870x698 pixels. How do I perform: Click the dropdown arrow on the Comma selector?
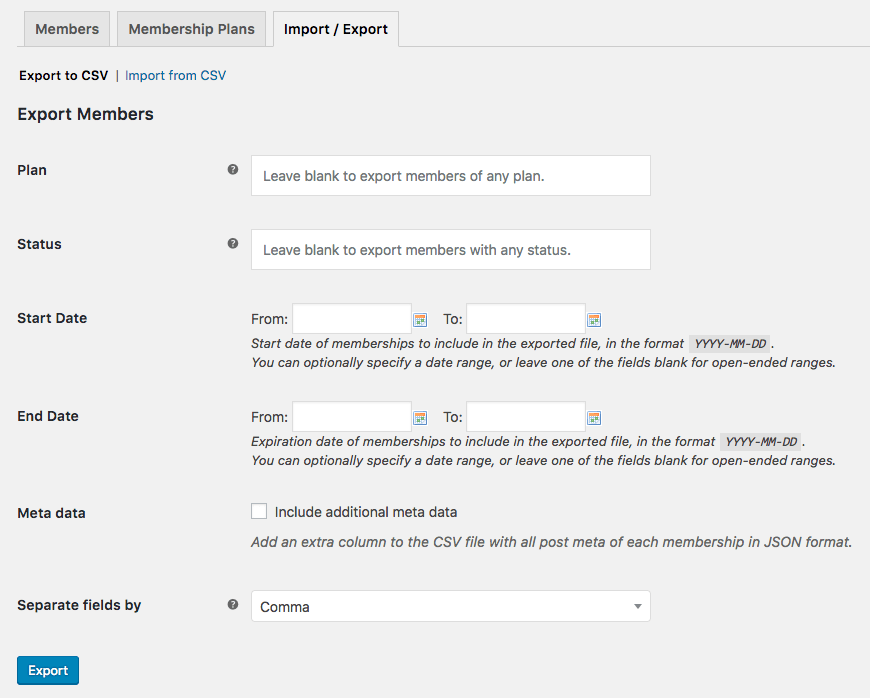(638, 605)
